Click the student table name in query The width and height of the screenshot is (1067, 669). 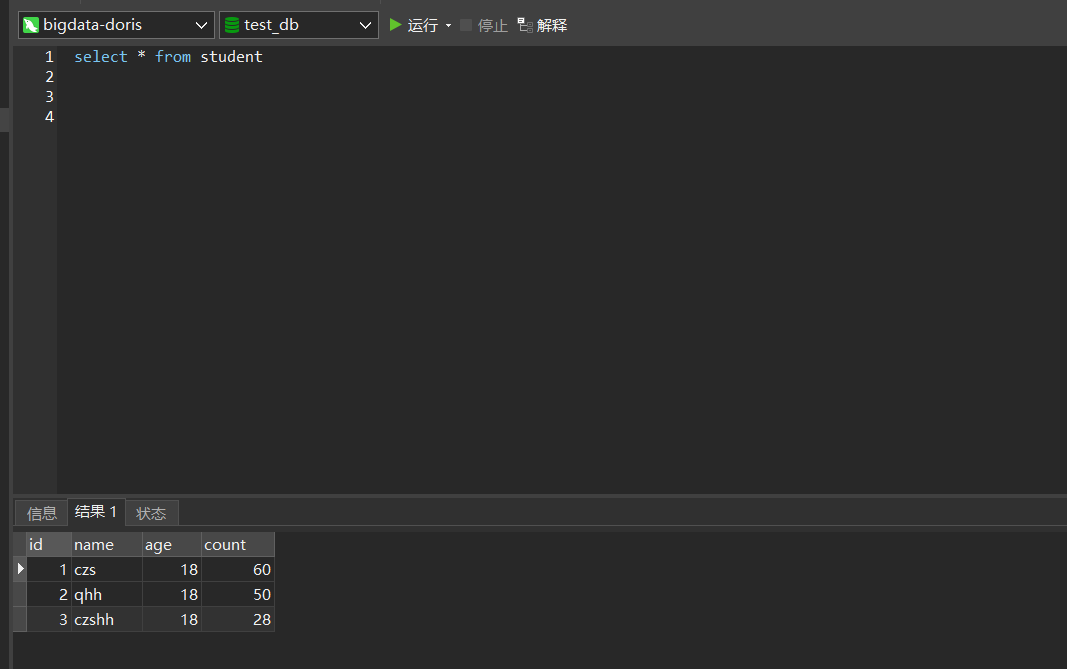[x=231, y=56]
